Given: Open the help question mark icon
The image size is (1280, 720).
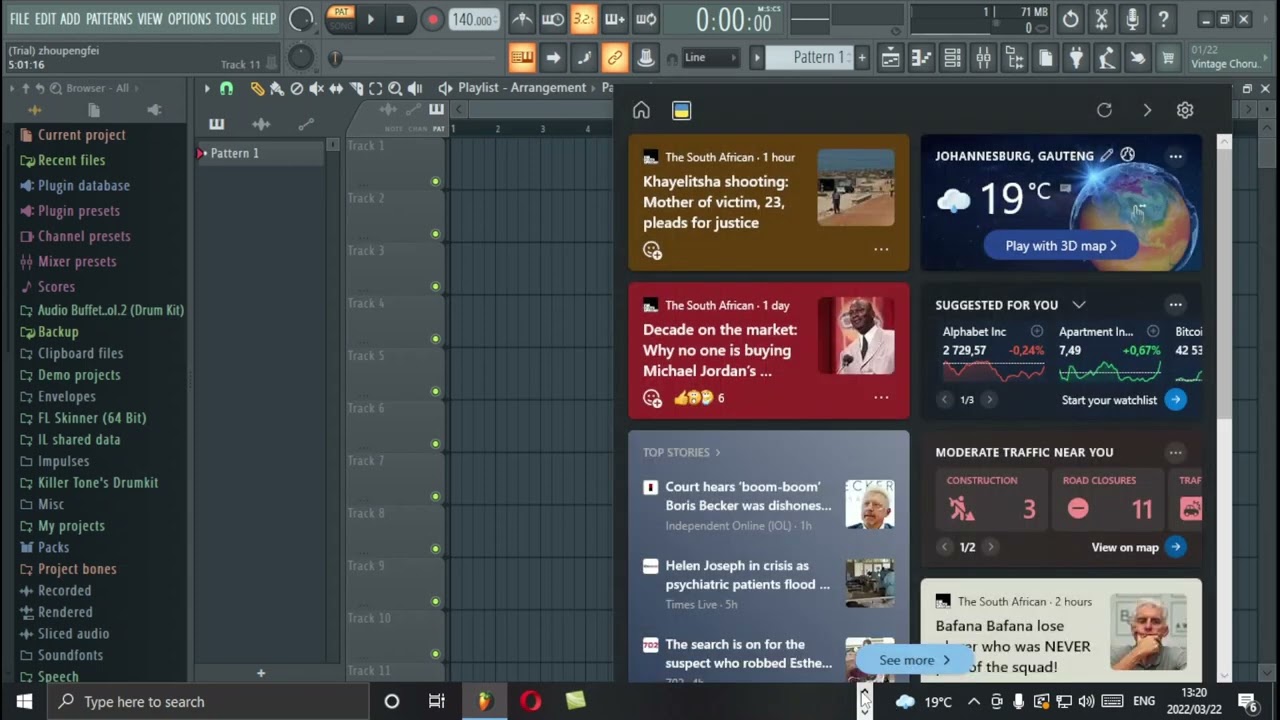Looking at the screenshot, I should click(x=1163, y=19).
